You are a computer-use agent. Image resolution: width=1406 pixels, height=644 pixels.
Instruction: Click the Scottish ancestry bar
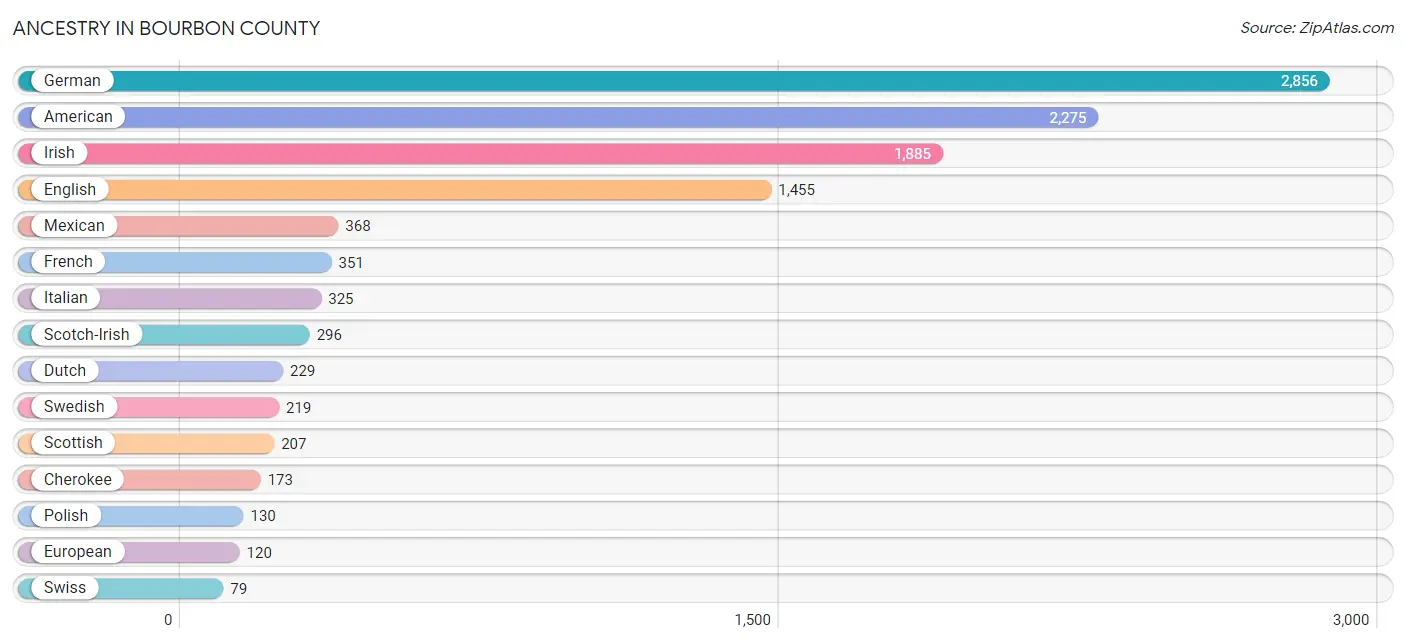146,443
